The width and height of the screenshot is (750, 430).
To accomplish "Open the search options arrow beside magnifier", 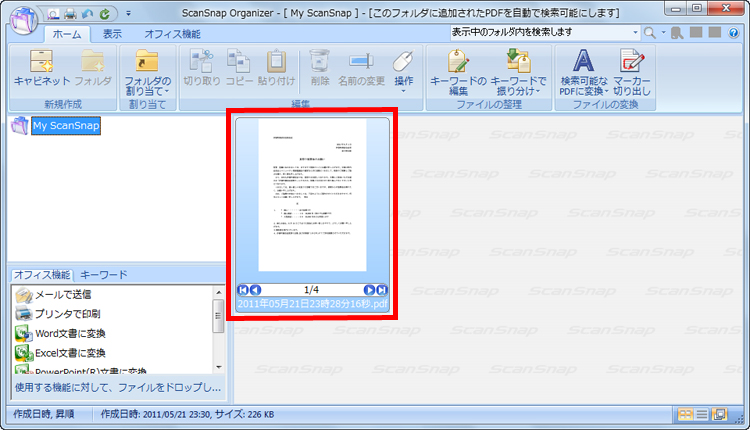I will click(663, 33).
